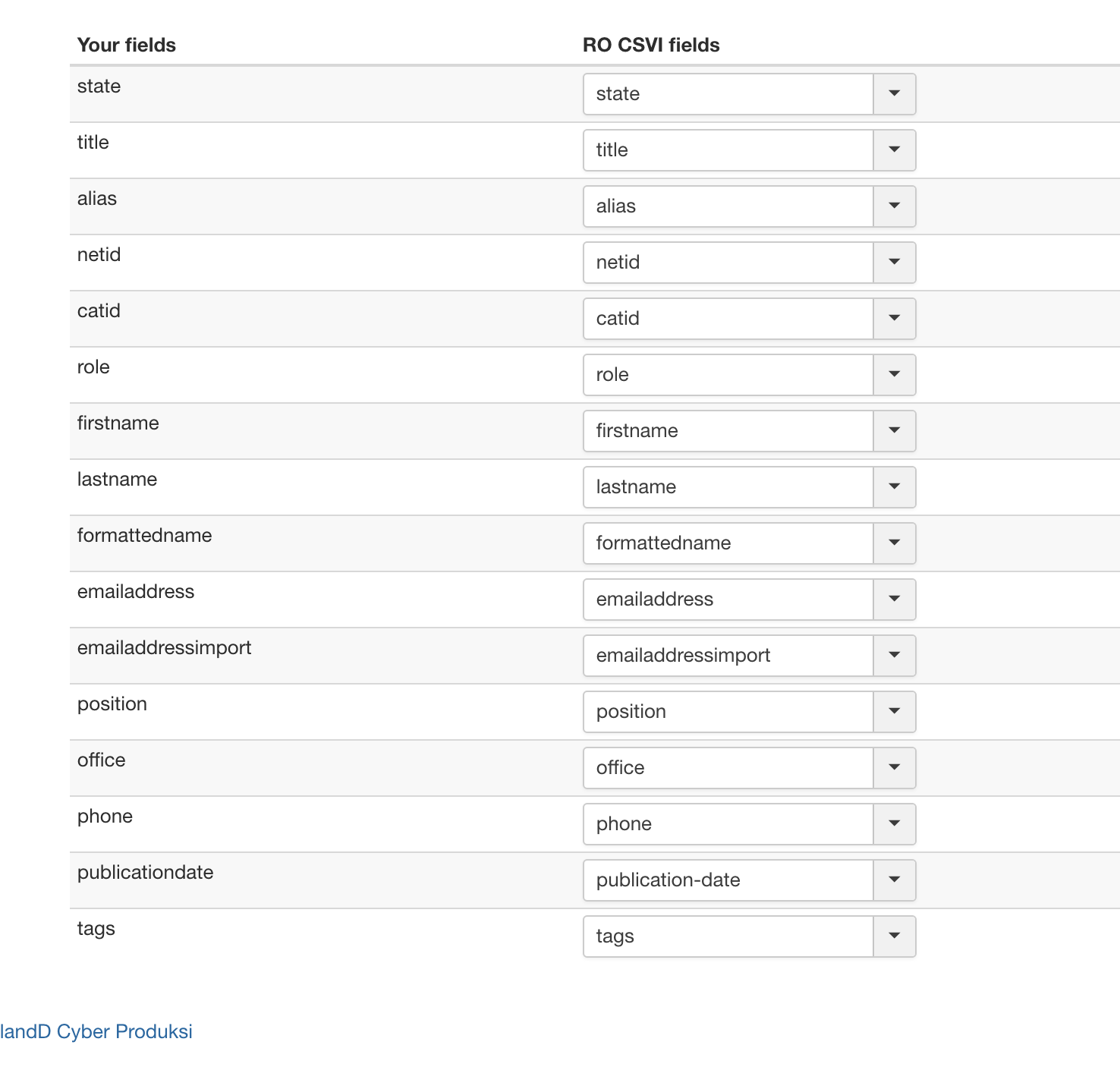The height and width of the screenshot is (1067, 1120).
Task: Click the tags dropdown caret
Action: point(894,936)
